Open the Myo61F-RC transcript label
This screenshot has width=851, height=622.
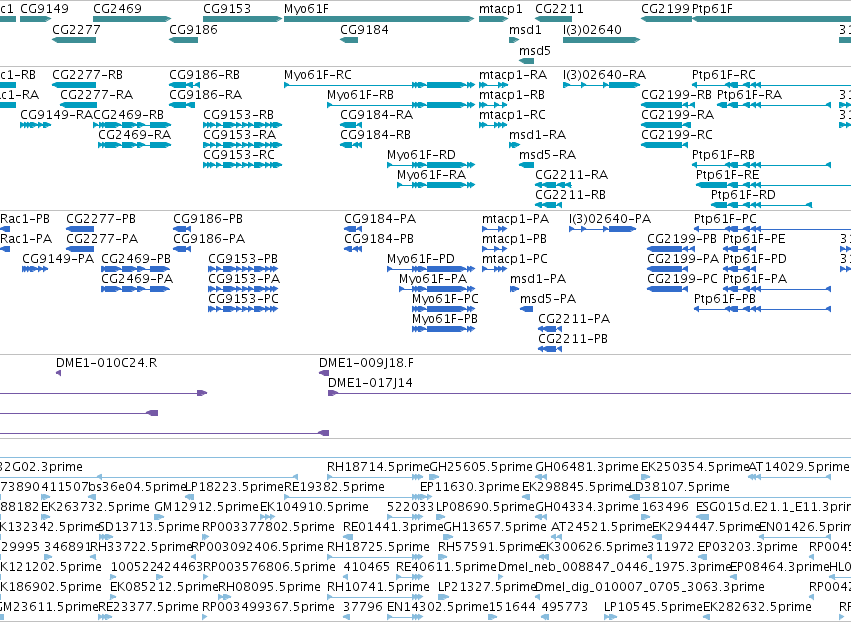point(317,74)
